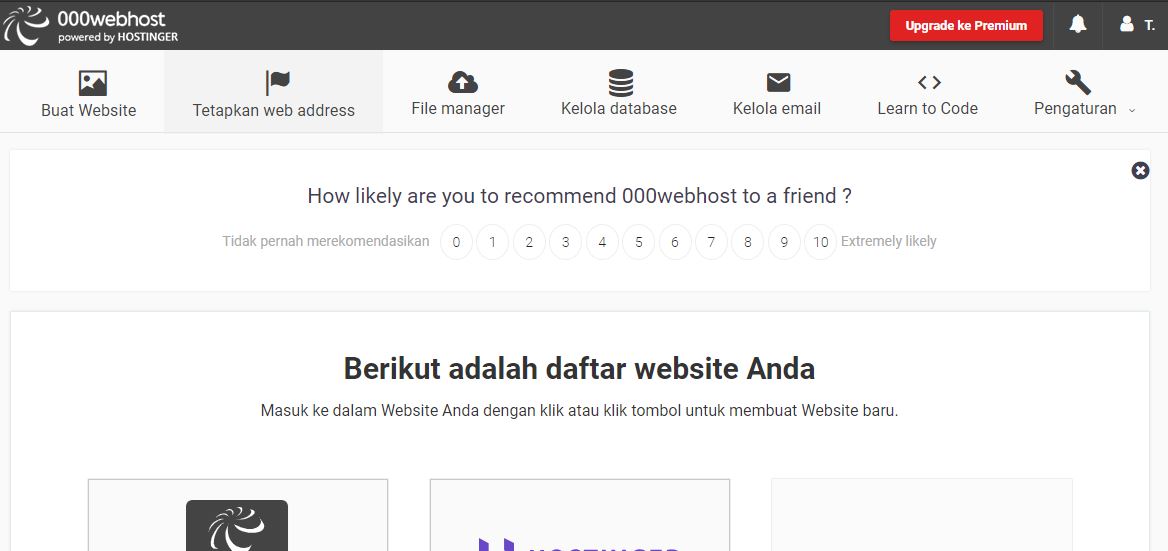Click 'powered by HOSTINGER' text
Viewport: 1168px width, 551px height.
coord(118,37)
